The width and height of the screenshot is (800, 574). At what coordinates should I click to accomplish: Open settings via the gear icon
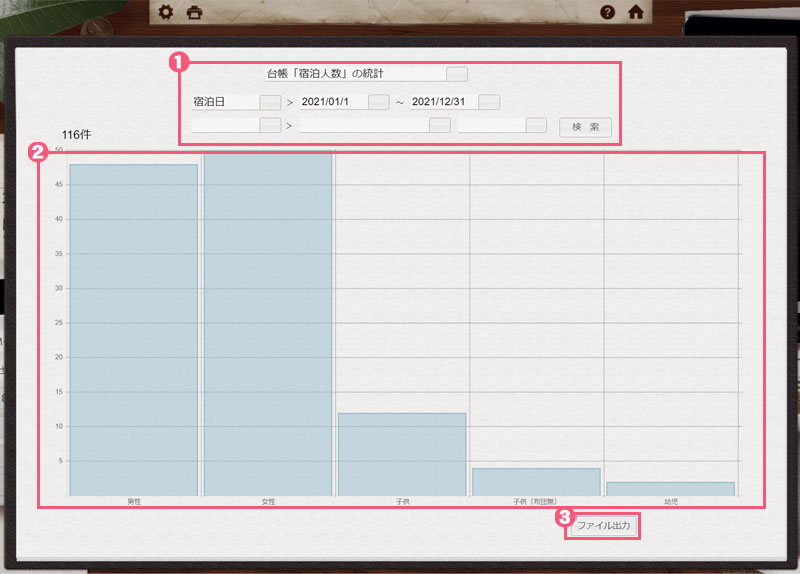click(x=167, y=13)
